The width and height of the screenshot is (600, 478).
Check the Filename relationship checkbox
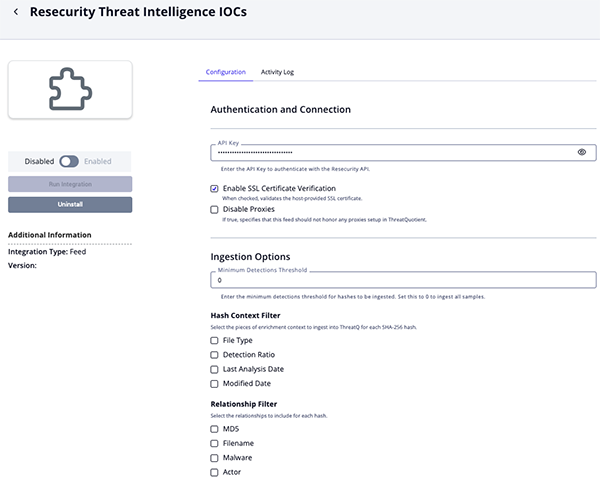214,443
